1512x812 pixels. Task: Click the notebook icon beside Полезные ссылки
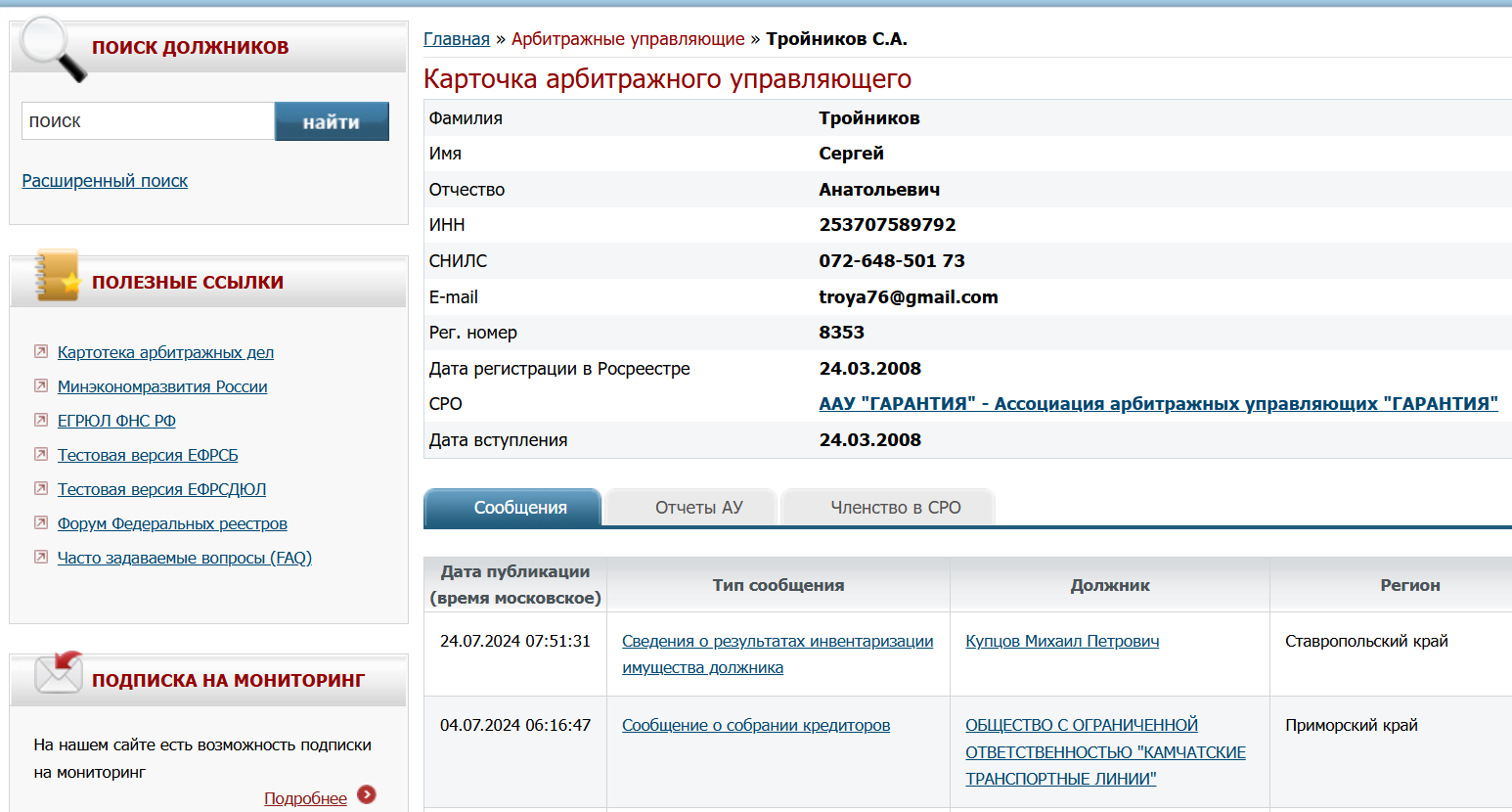[x=56, y=276]
